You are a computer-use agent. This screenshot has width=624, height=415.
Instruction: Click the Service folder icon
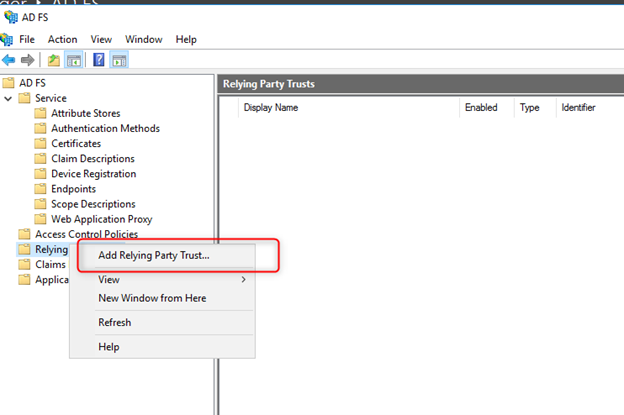pyautogui.click(x=24, y=98)
